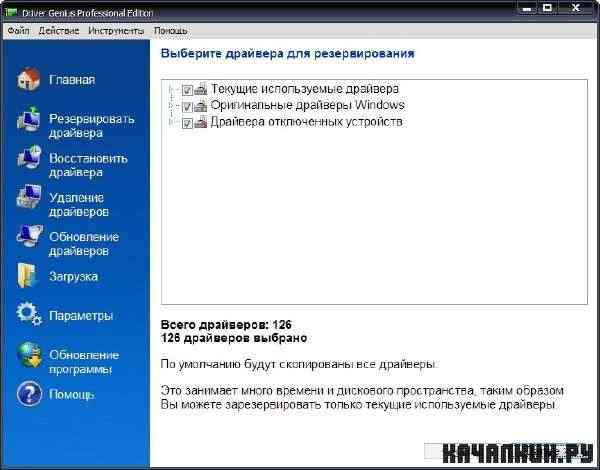The width and height of the screenshot is (600, 470).
Task: Select the Текущие используемые драйвера tree row text
Action: click(x=305, y=89)
